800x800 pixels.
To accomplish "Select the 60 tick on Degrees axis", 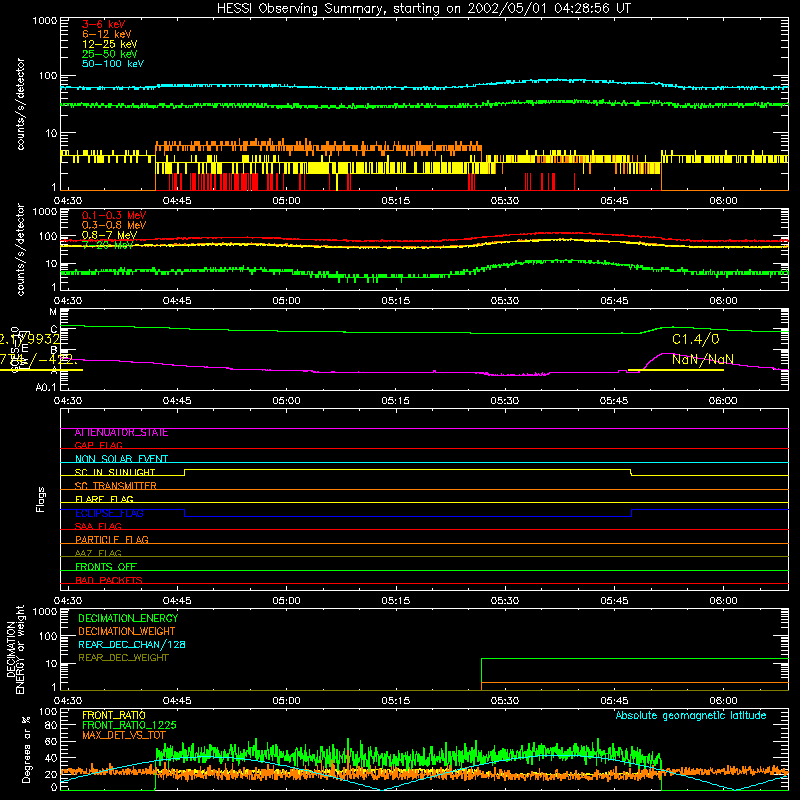I will pos(51,741).
